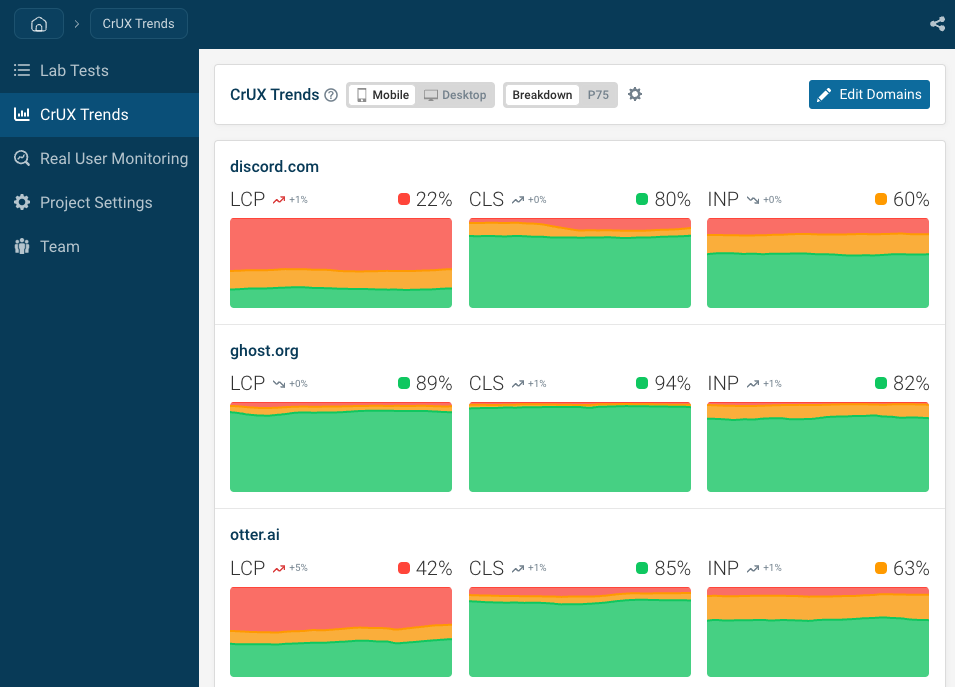
Task: Click the Project Settings gear icon
Action: click(22, 202)
